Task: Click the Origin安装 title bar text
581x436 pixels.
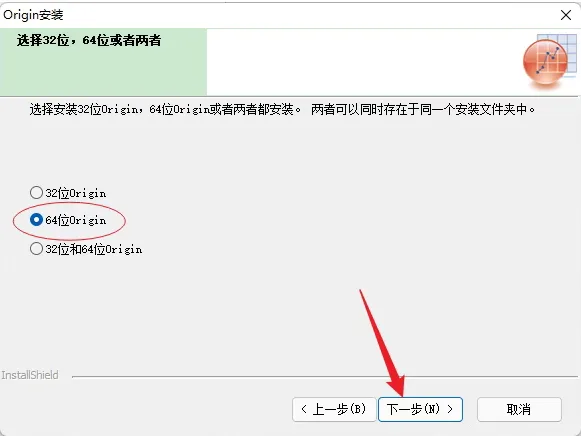Action: [33, 15]
